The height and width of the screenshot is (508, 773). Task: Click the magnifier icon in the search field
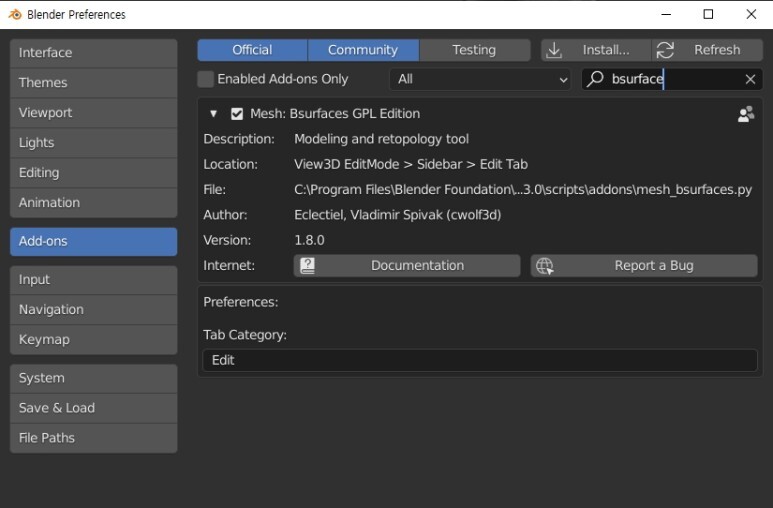595,78
